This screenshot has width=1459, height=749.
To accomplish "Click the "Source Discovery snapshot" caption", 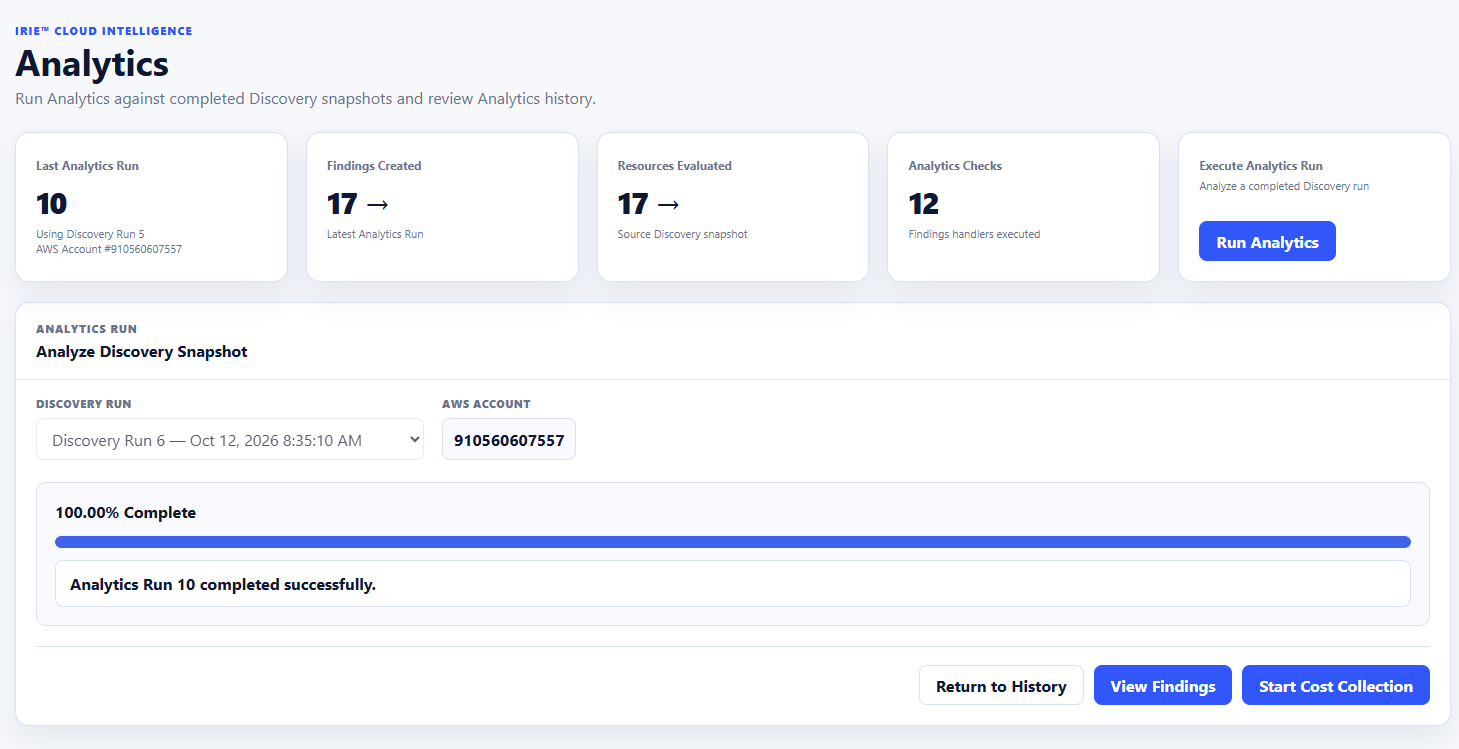I will pyautogui.click(x=683, y=234).
